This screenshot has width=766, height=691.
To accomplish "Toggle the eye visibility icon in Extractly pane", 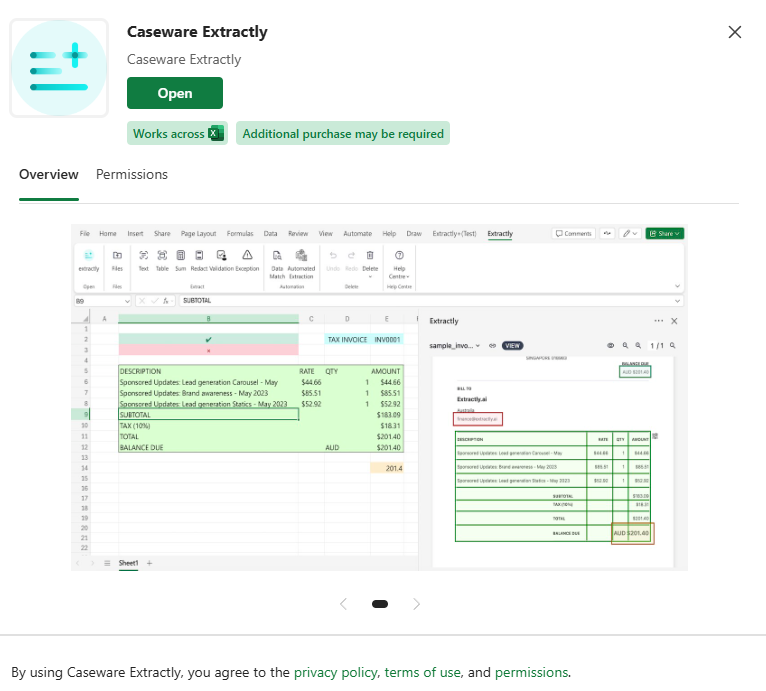I will [611, 345].
